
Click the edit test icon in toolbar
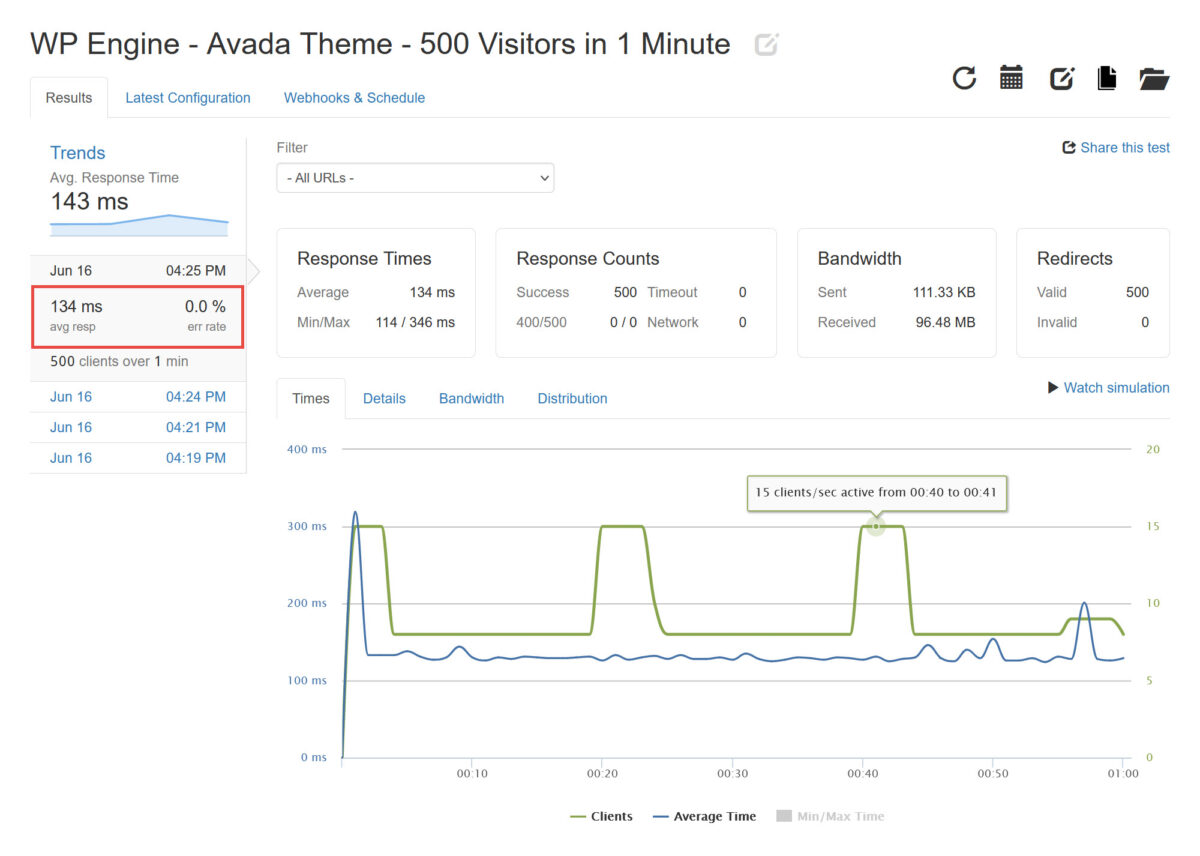point(1061,78)
